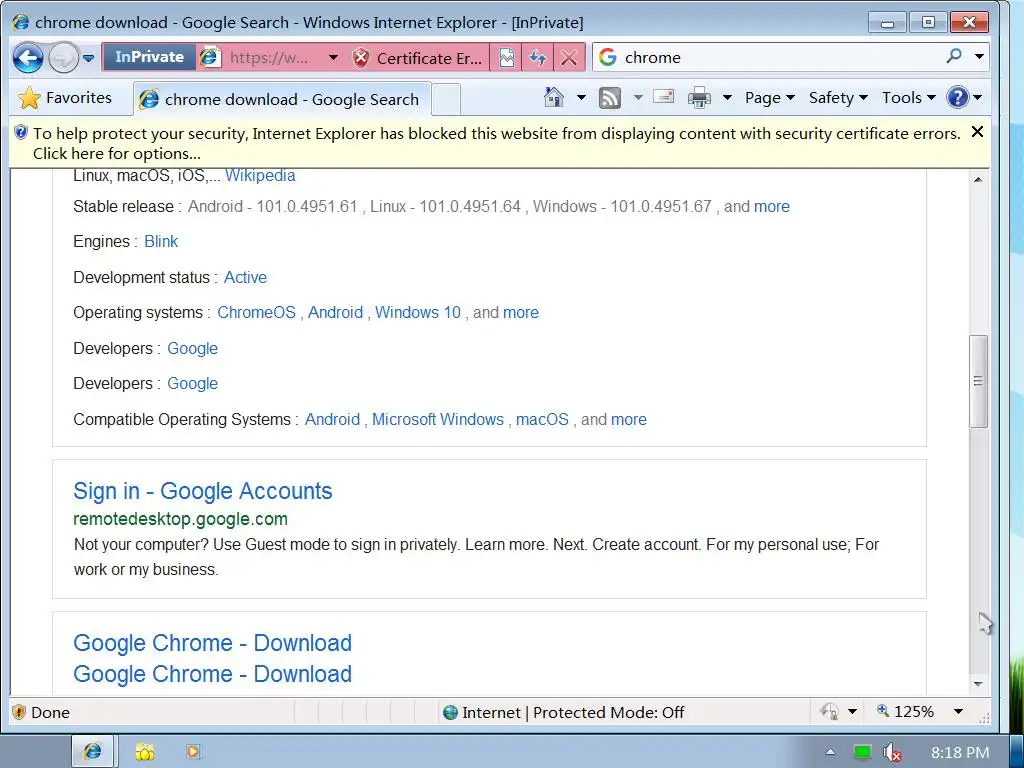Screen dimensions: 1024x768
Task: Click the status bar shield icon beside Done
Action: click(19, 712)
